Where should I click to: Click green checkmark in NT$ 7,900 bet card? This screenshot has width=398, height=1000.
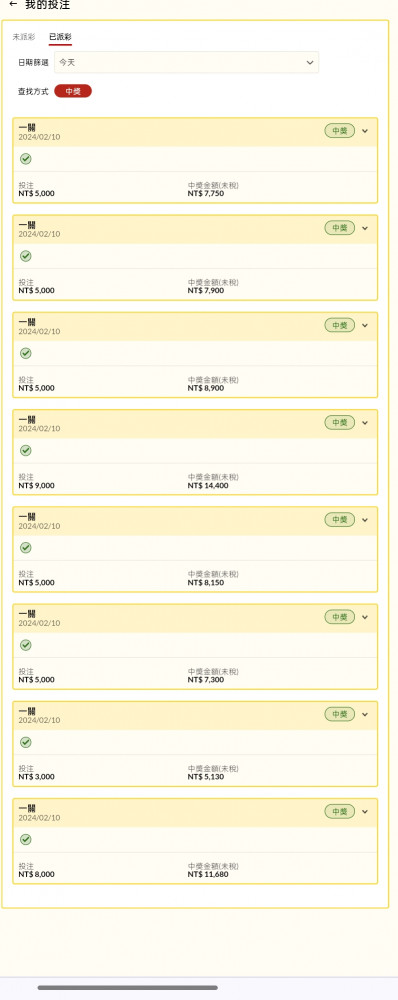coord(26,256)
